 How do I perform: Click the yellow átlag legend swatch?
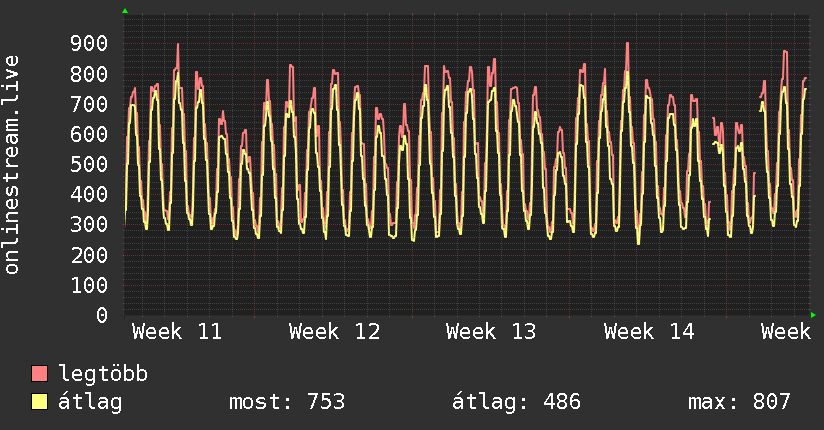click(x=39, y=401)
